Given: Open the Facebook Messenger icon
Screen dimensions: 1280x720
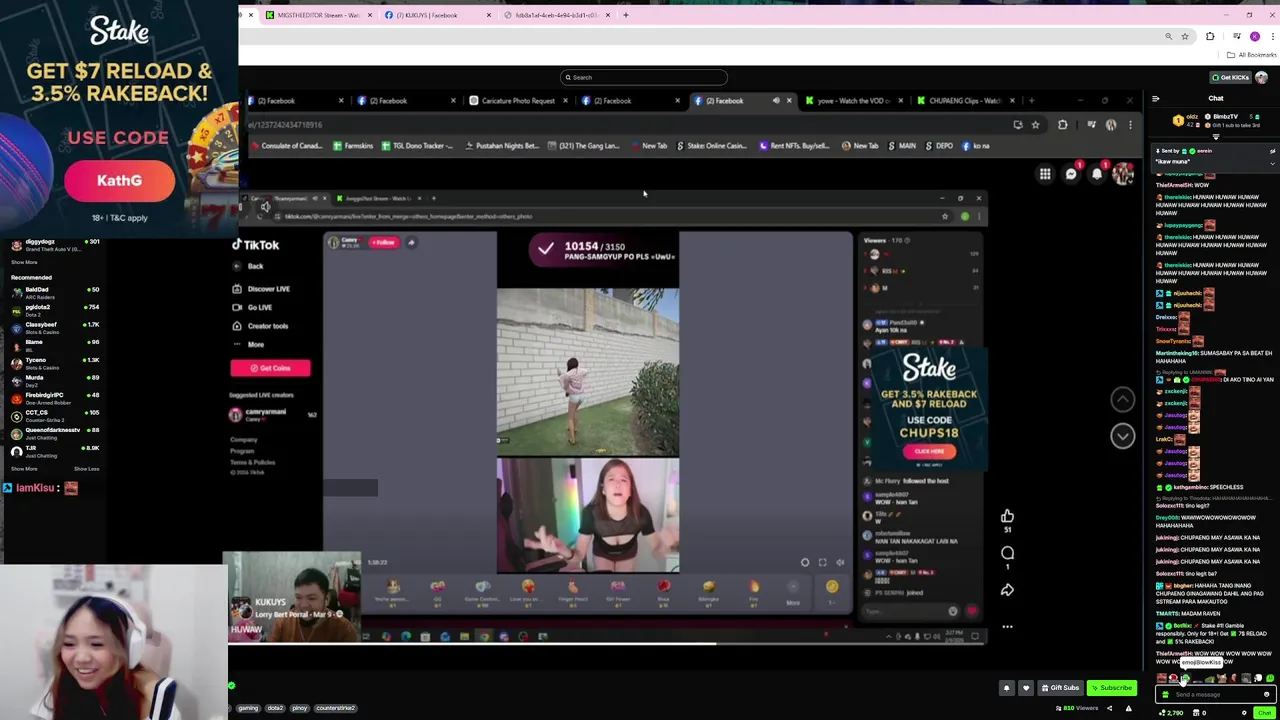Looking at the screenshot, I should click(1071, 174).
